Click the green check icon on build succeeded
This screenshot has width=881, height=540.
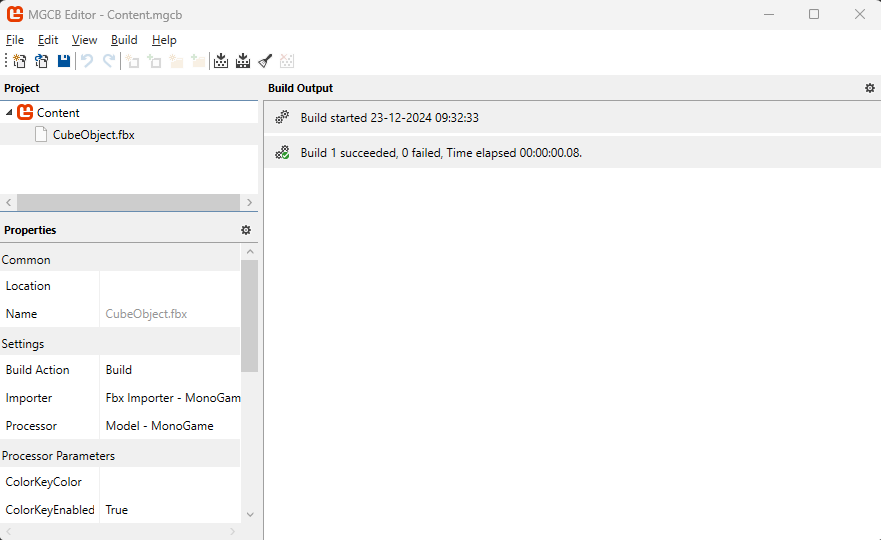point(282,152)
